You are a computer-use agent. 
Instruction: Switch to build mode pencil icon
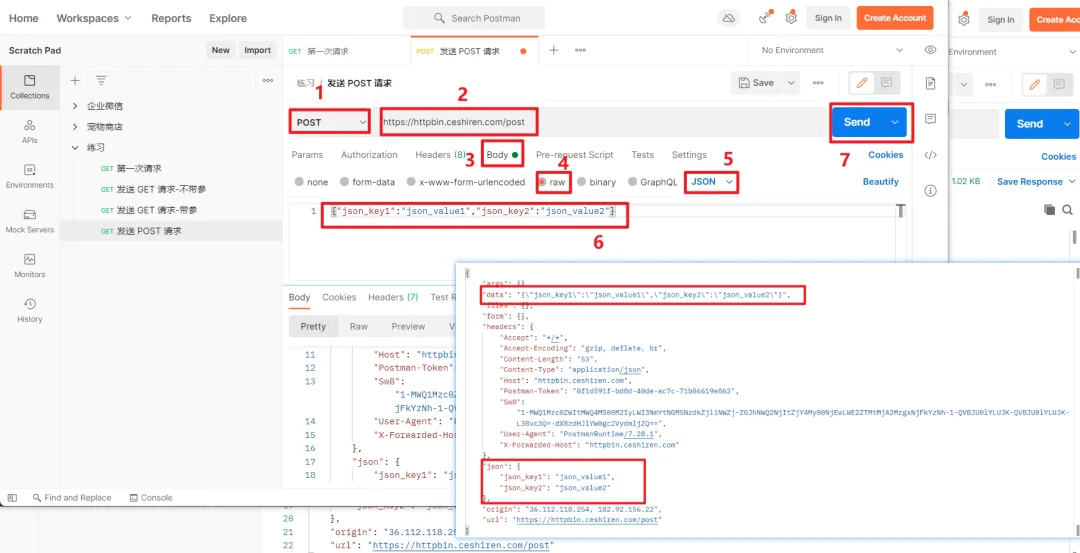tap(861, 83)
